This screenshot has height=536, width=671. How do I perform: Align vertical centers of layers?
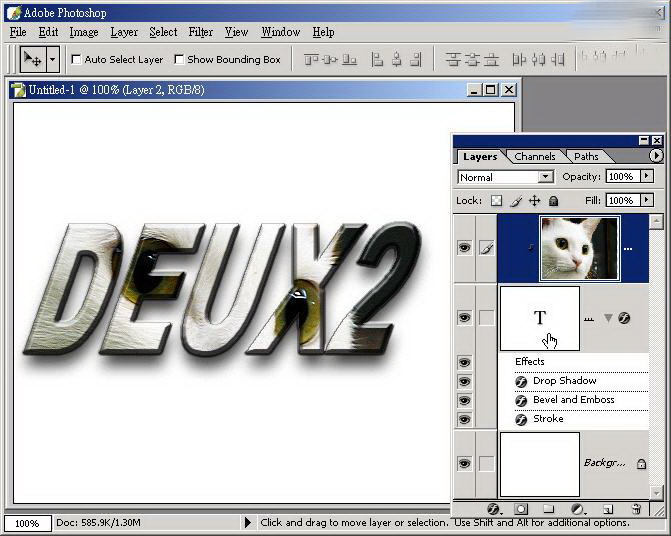tap(330, 59)
